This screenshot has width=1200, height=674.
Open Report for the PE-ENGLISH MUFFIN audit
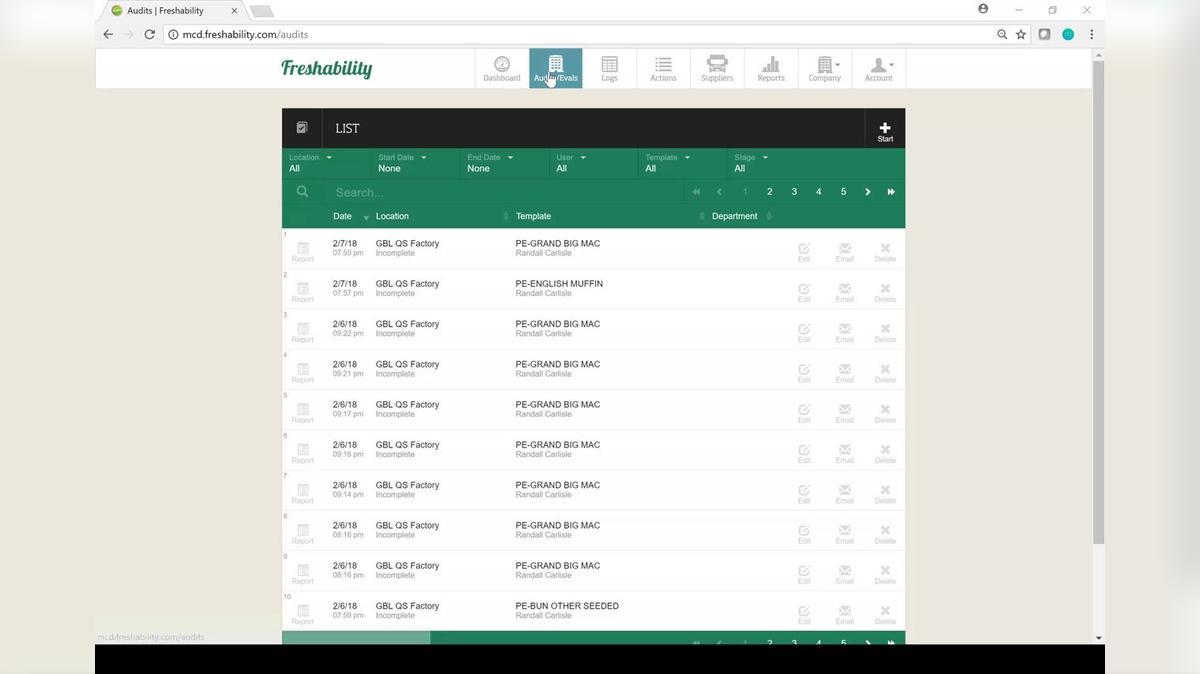click(x=303, y=291)
